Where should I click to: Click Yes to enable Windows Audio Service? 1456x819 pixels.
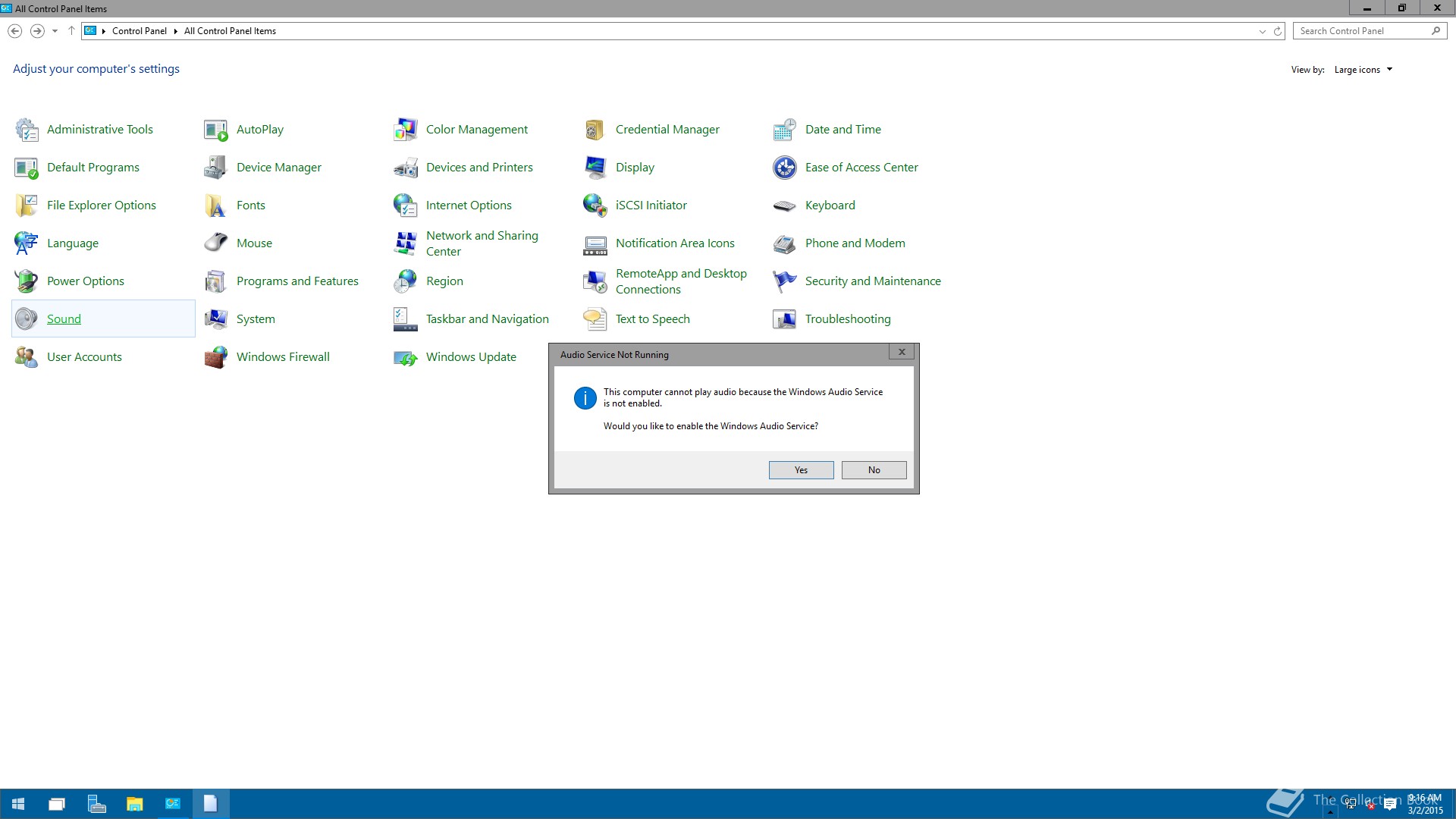(x=801, y=470)
